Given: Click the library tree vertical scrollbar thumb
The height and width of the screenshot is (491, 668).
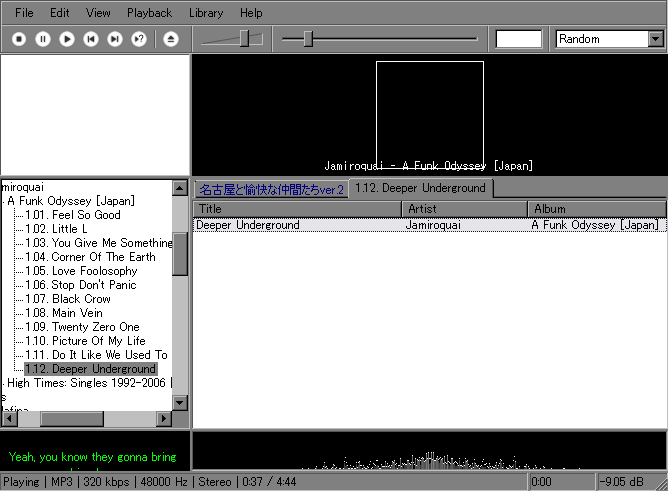Looking at the screenshot, I should 180,254.
